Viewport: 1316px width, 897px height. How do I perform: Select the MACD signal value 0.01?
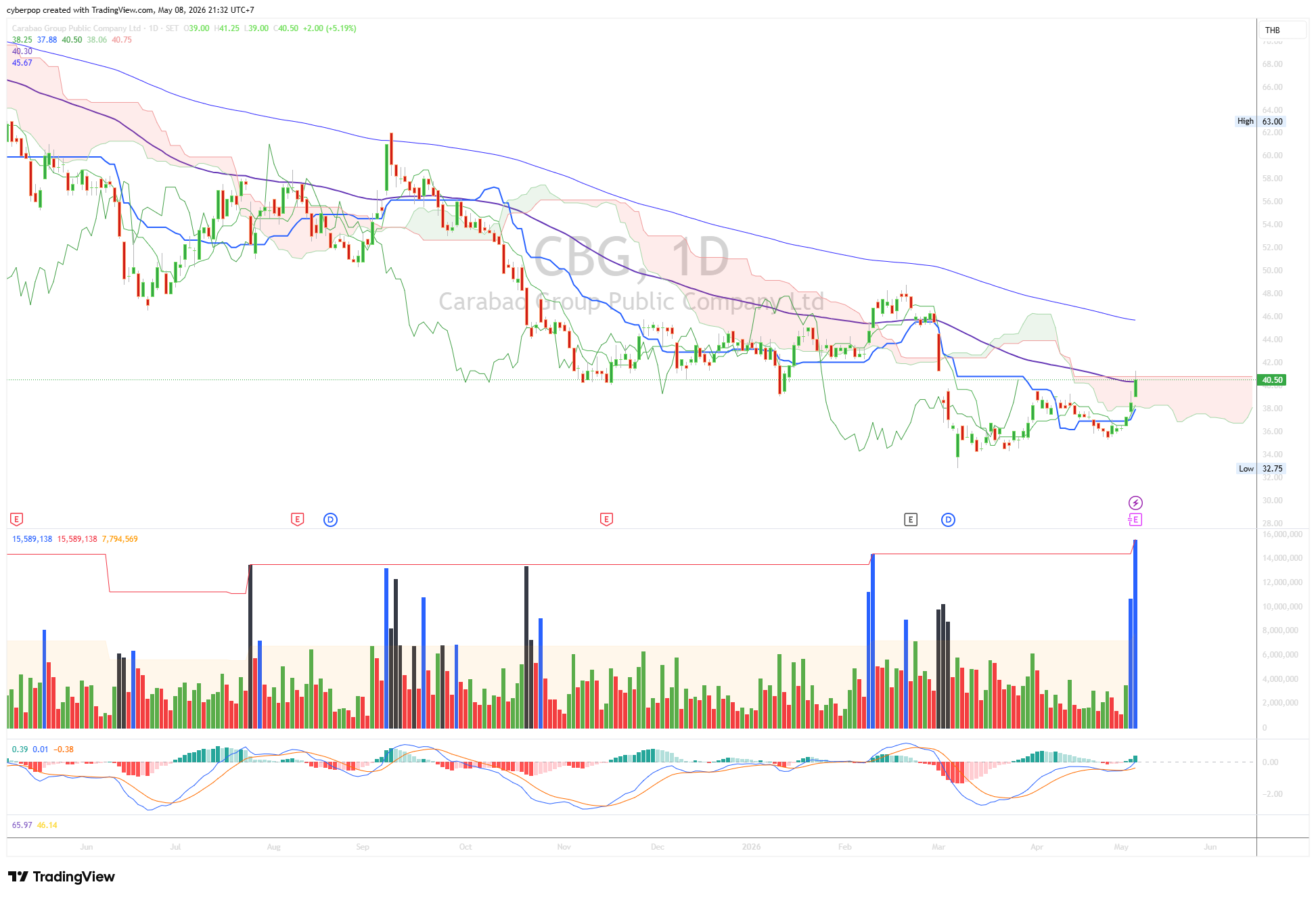[41, 750]
